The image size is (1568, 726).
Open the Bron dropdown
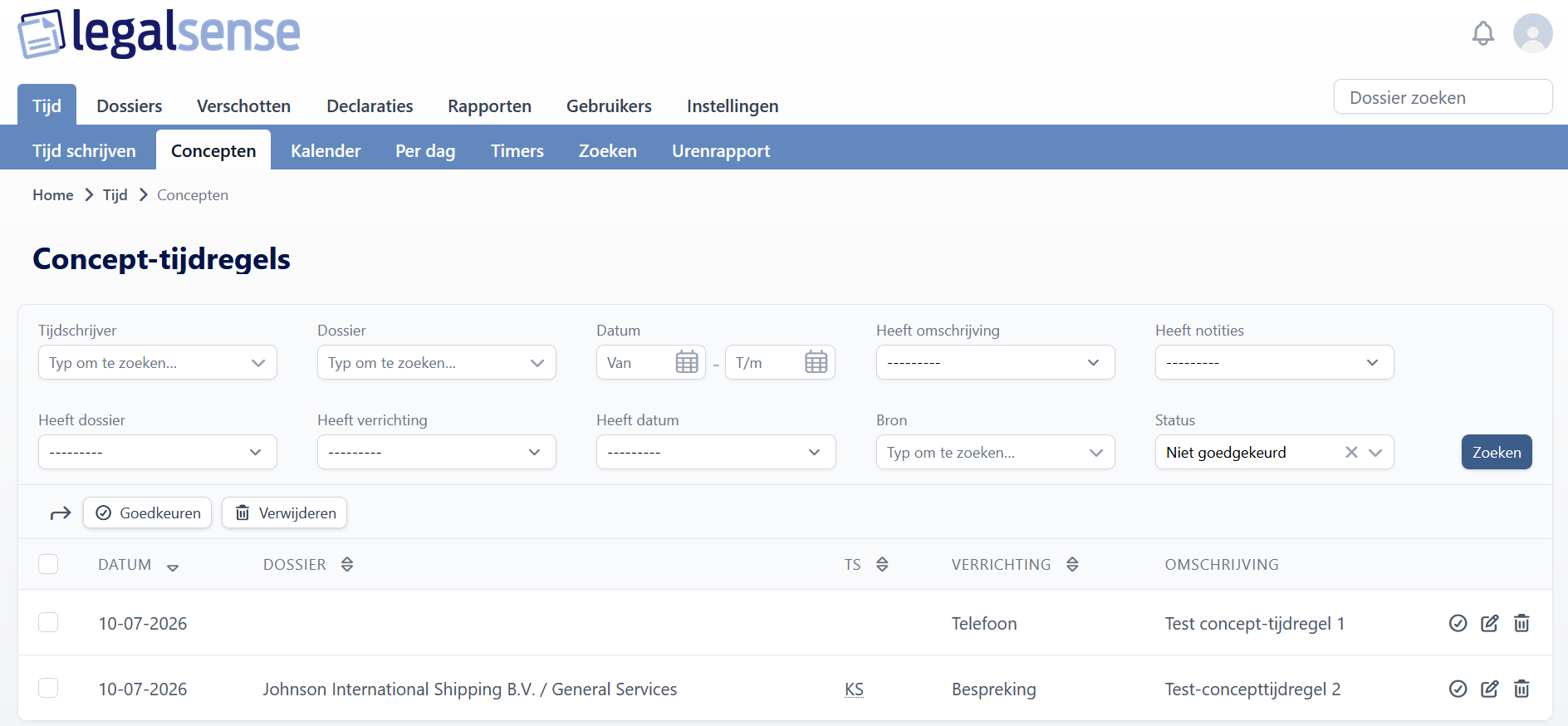tap(995, 452)
